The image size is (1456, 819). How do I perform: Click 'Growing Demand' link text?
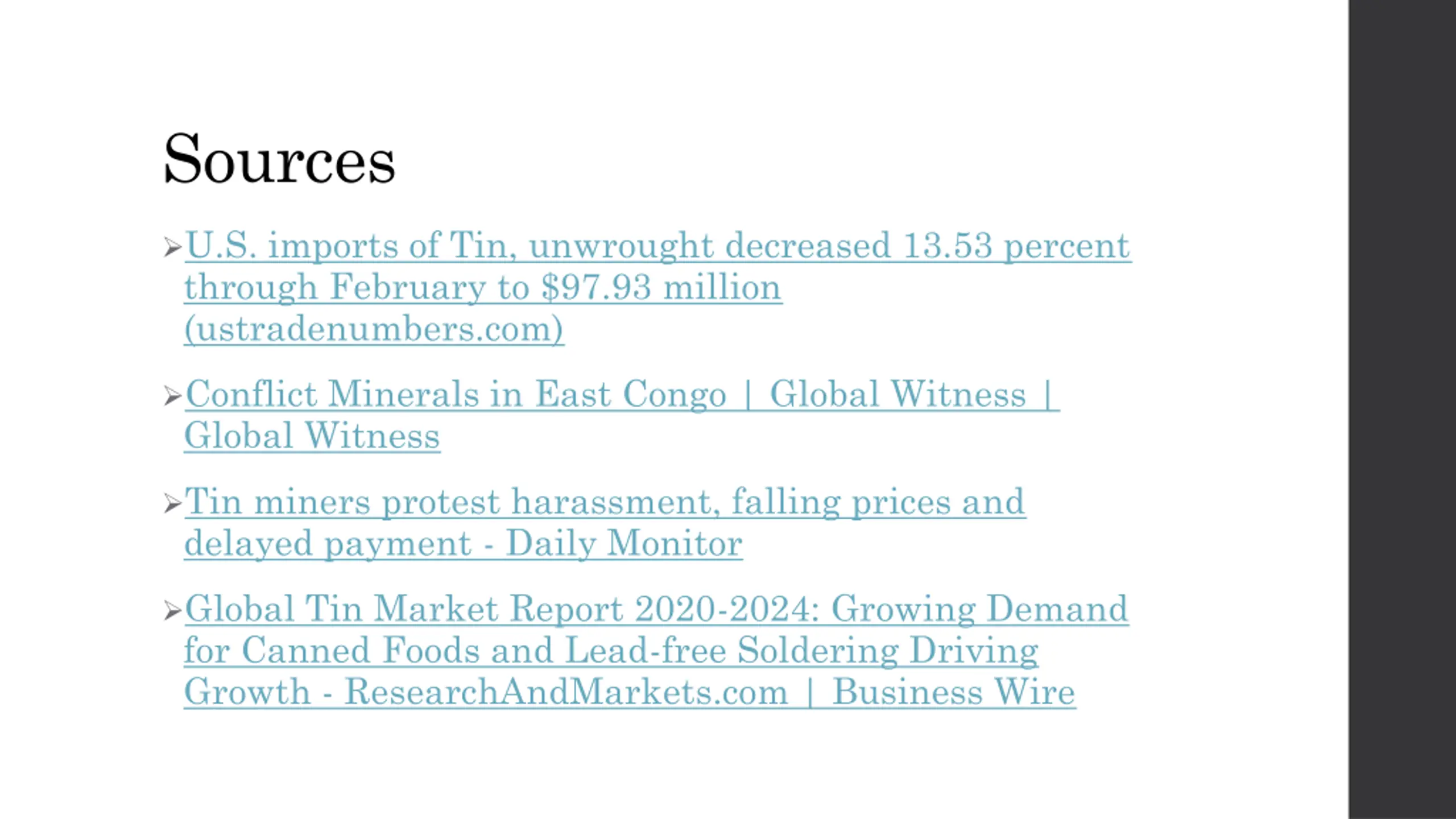click(x=980, y=609)
